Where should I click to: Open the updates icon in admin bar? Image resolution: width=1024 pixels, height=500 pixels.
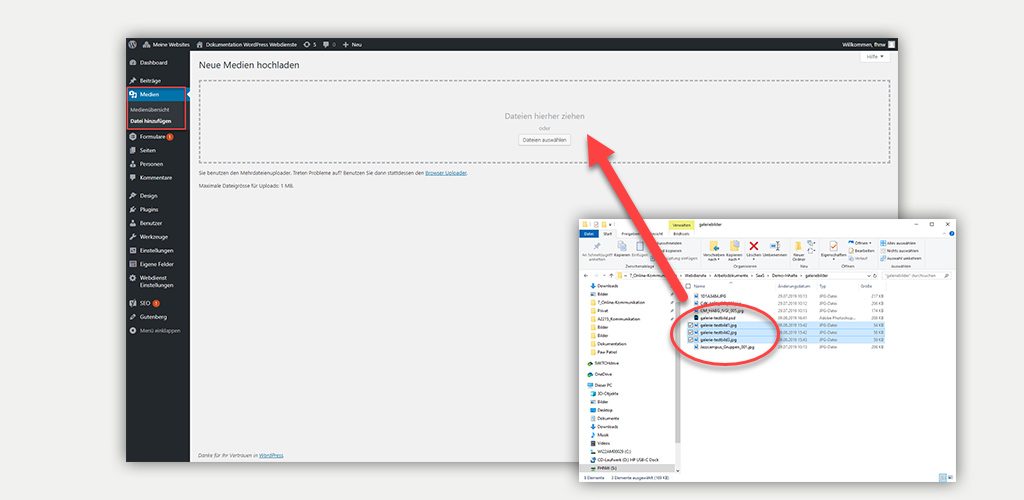point(307,45)
